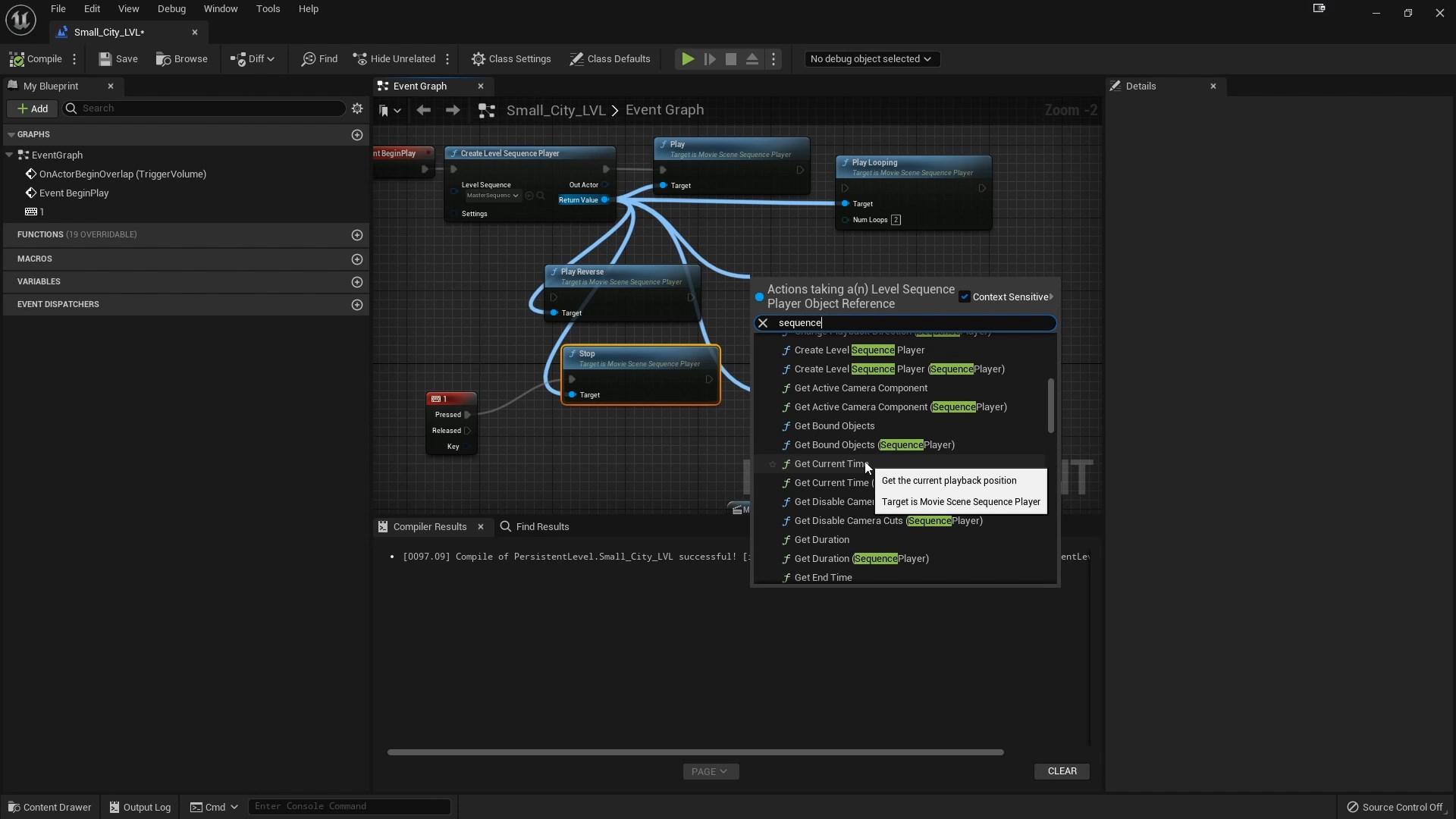Open the File menu

(x=58, y=9)
